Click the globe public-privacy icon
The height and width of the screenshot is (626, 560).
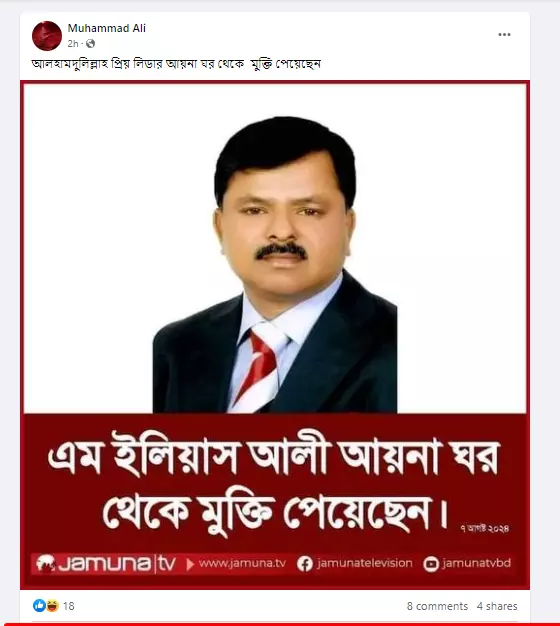91,44
